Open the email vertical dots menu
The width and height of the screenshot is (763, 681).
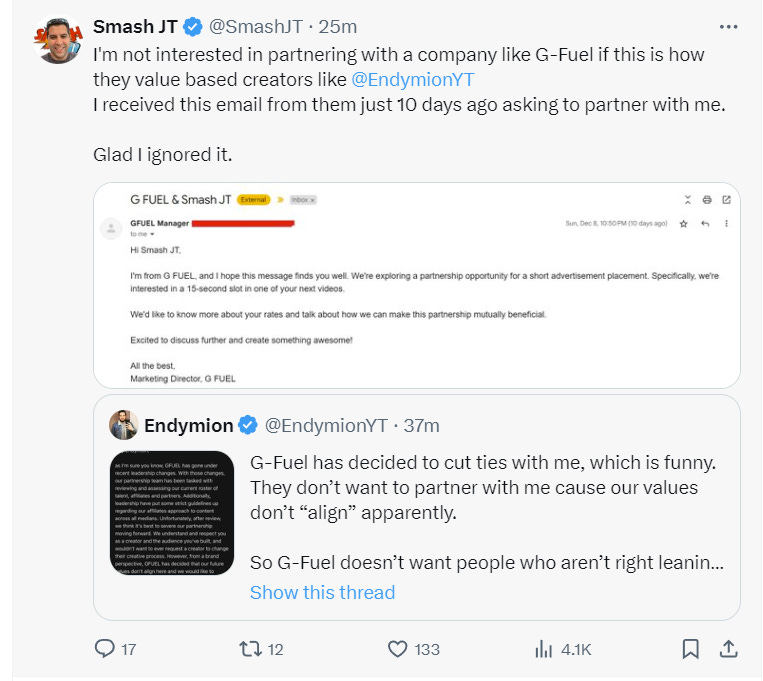tap(727, 223)
